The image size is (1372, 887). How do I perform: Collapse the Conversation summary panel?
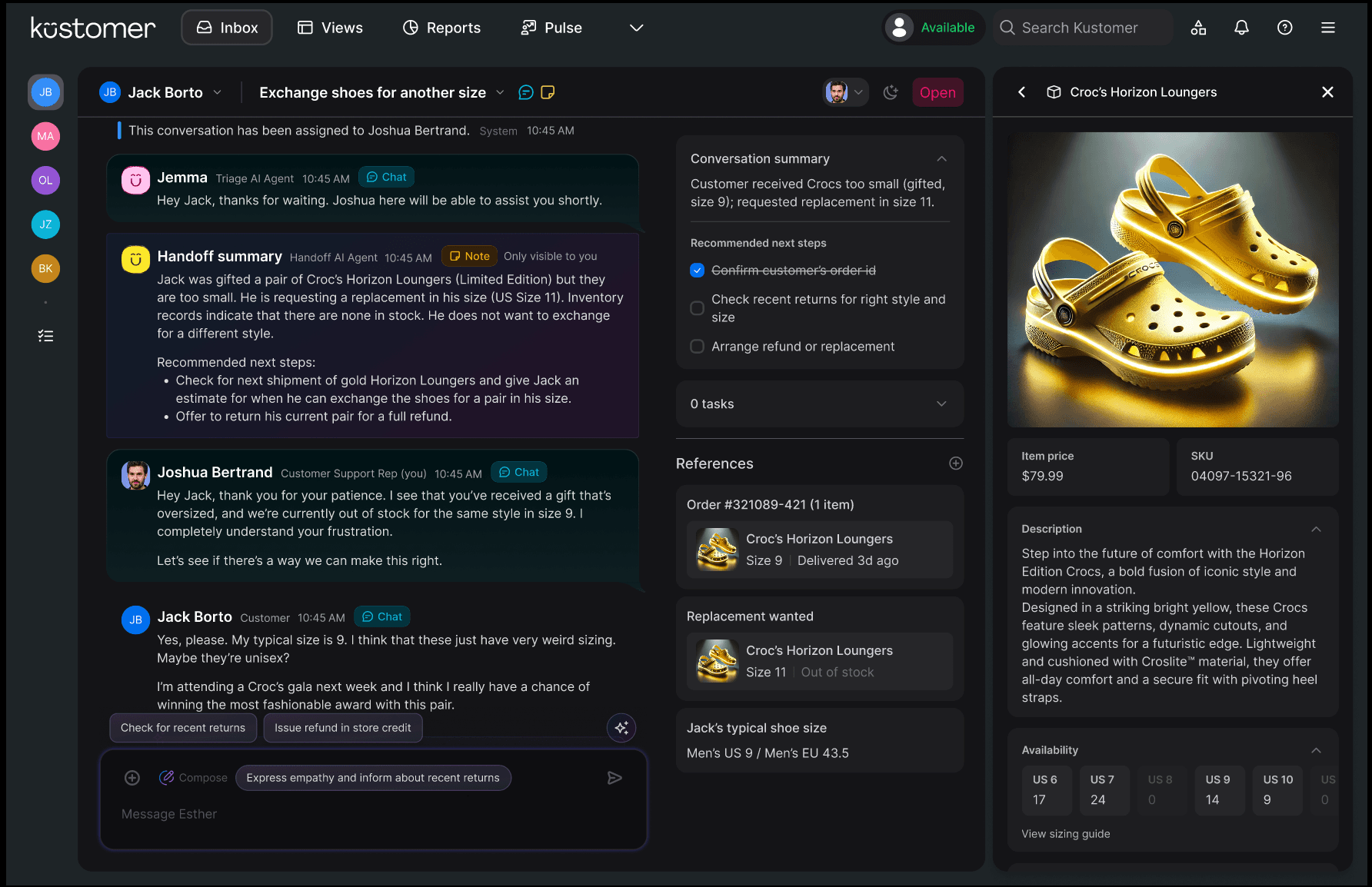pos(941,158)
